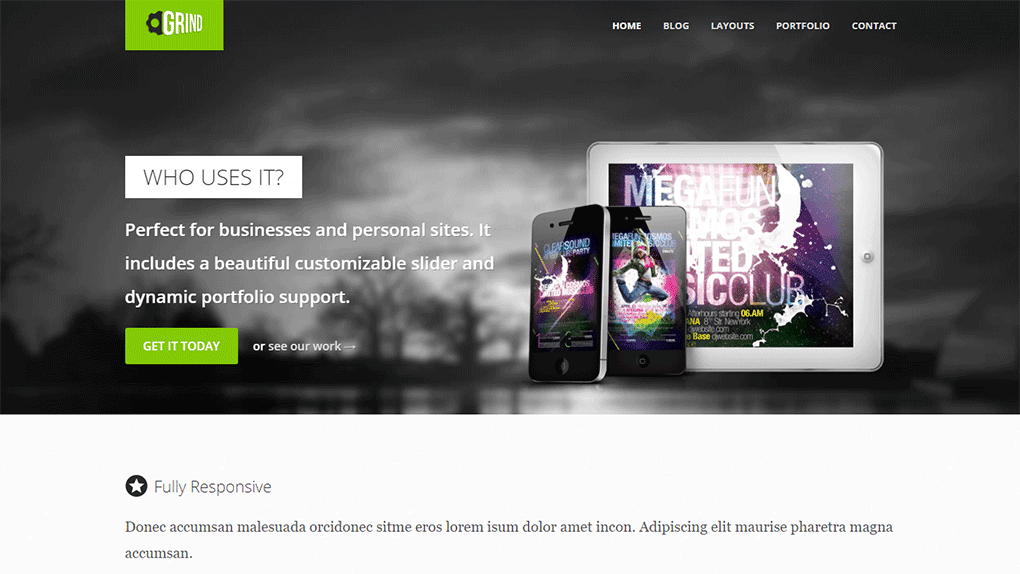Screen dimensions: 1020x574
Task: Click the left iPhone's home button
Action: point(563,366)
